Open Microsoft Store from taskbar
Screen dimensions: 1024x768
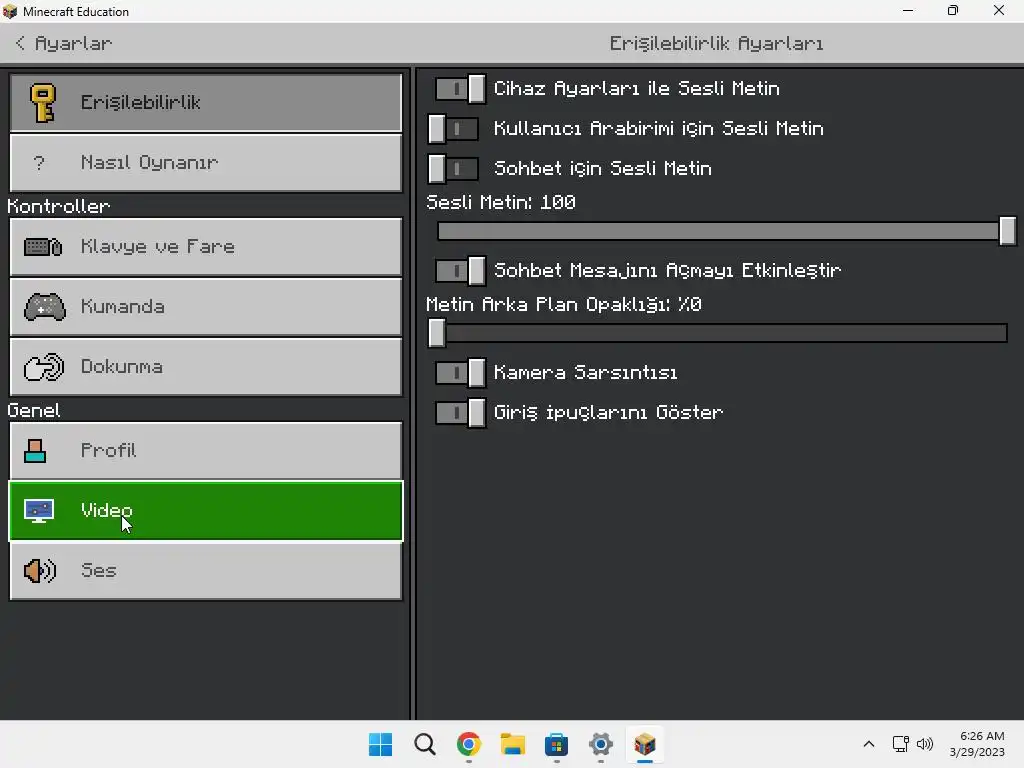556,744
